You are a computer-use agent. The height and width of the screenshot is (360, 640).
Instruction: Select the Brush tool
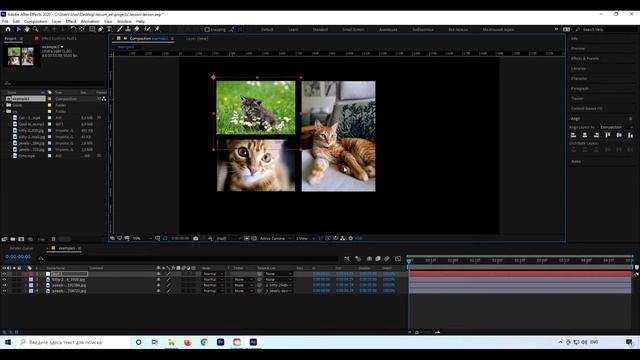(120, 29)
